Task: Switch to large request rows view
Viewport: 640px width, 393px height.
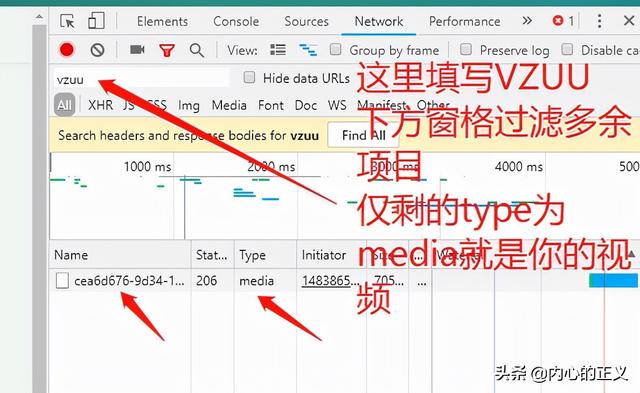Action: pos(278,50)
